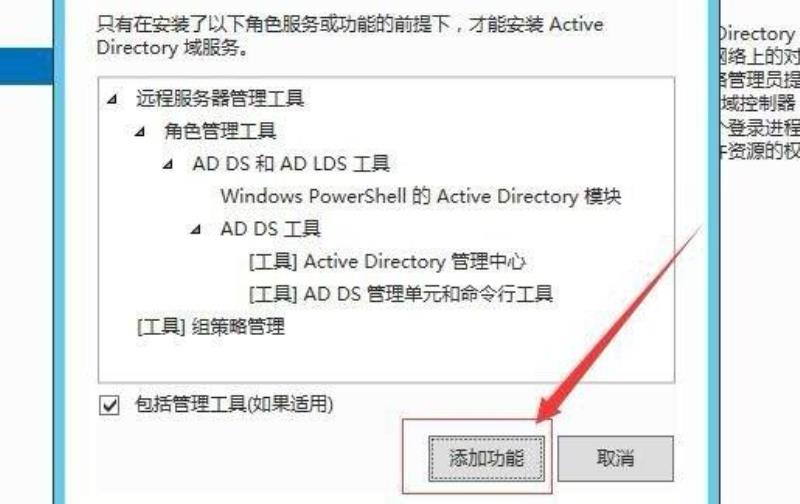Viewport: 800px width, 504px height.
Task: Click the 域控制器 description text at right
Action: [758, 104]
